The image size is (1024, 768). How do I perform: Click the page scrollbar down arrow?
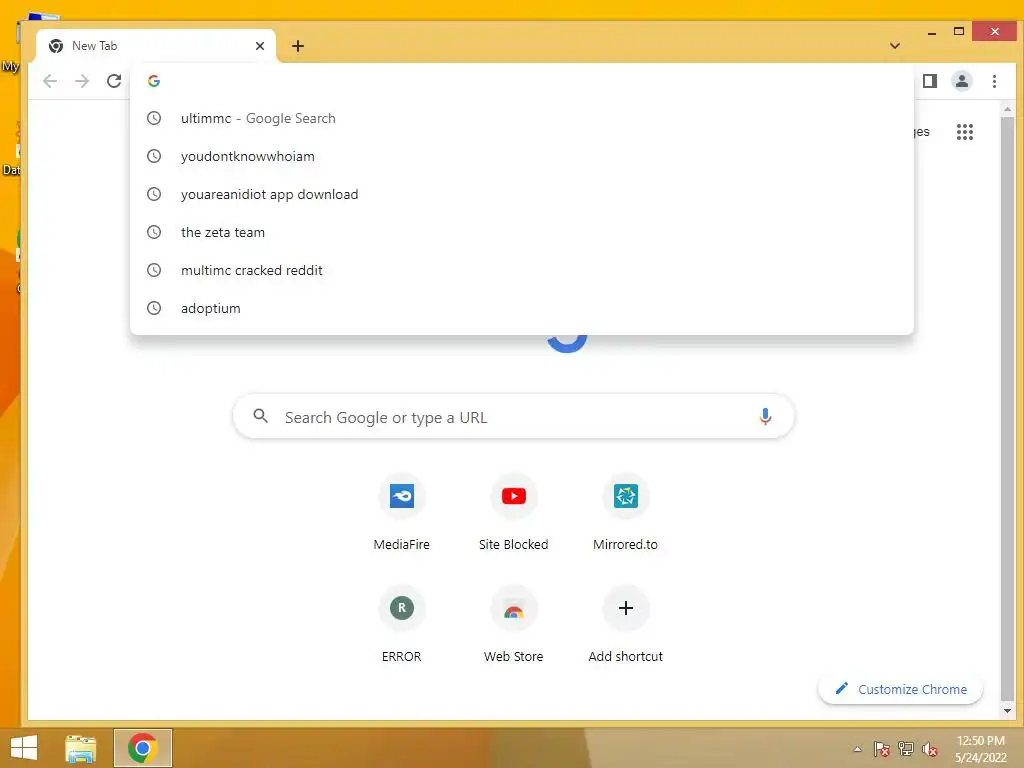(1007, 711)
